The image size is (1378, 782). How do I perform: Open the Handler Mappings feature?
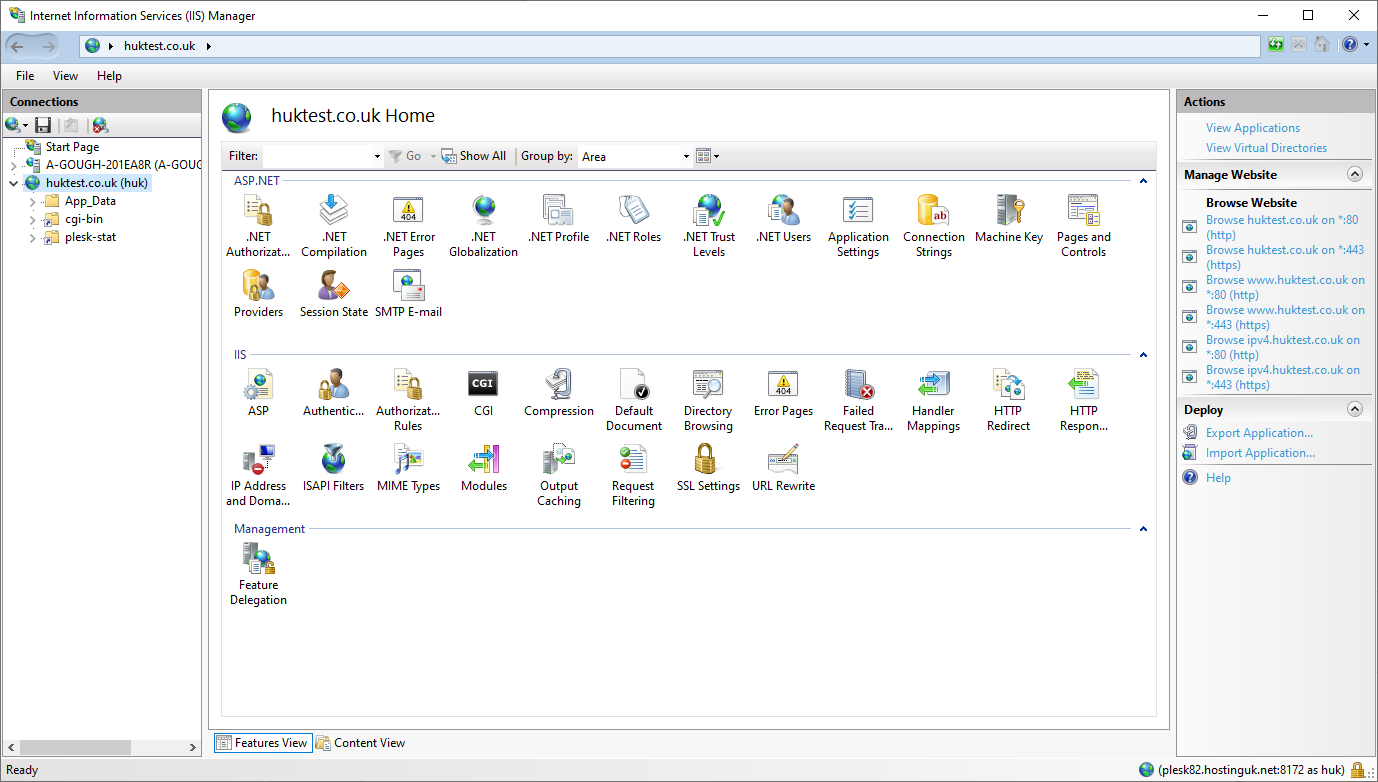point(934,400)
